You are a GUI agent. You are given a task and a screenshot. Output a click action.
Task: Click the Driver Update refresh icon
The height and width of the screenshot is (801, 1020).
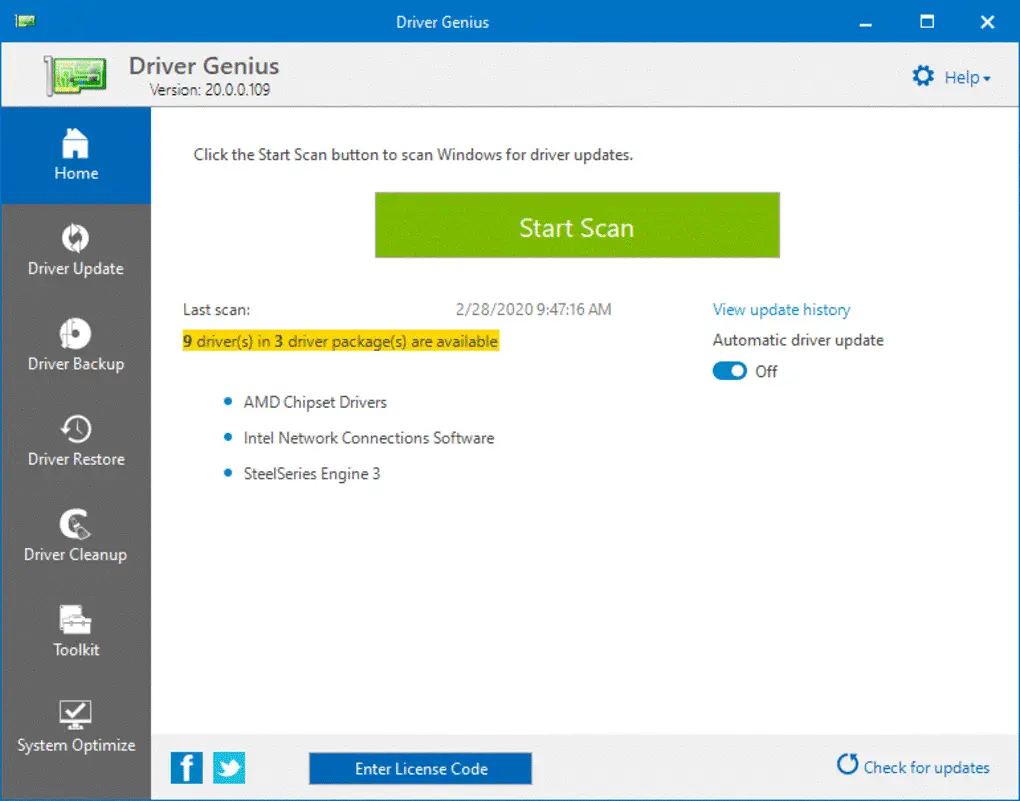pyautogui.click(x=75, y=238)
